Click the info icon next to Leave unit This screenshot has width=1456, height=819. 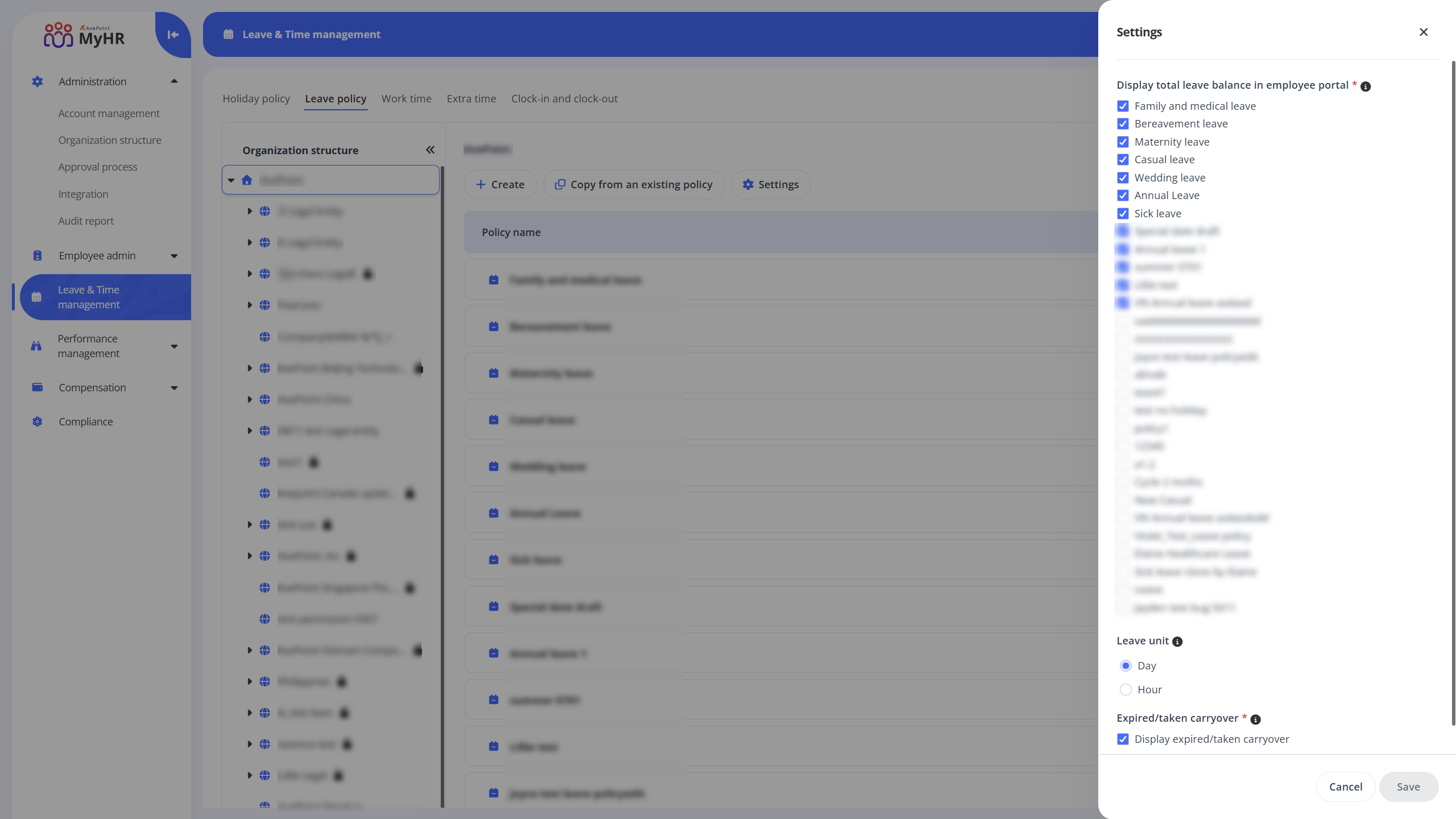[1177, 641]
